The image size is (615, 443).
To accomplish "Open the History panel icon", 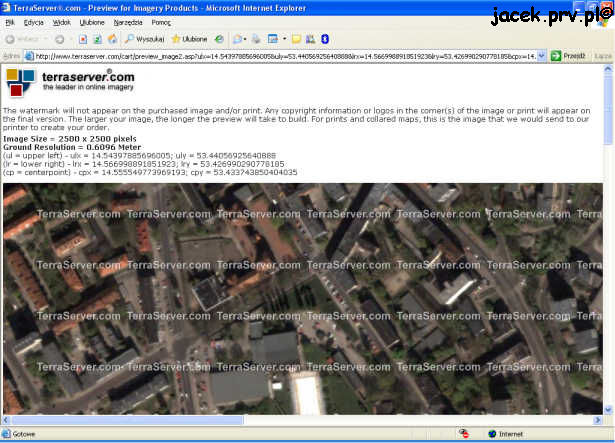I will click(219, 39).
